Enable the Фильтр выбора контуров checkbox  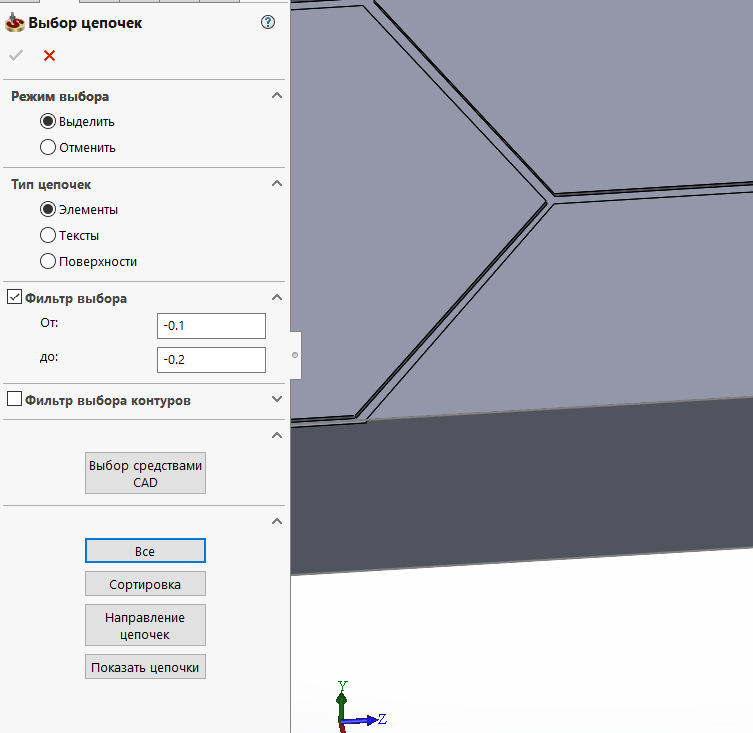[14, 398]
